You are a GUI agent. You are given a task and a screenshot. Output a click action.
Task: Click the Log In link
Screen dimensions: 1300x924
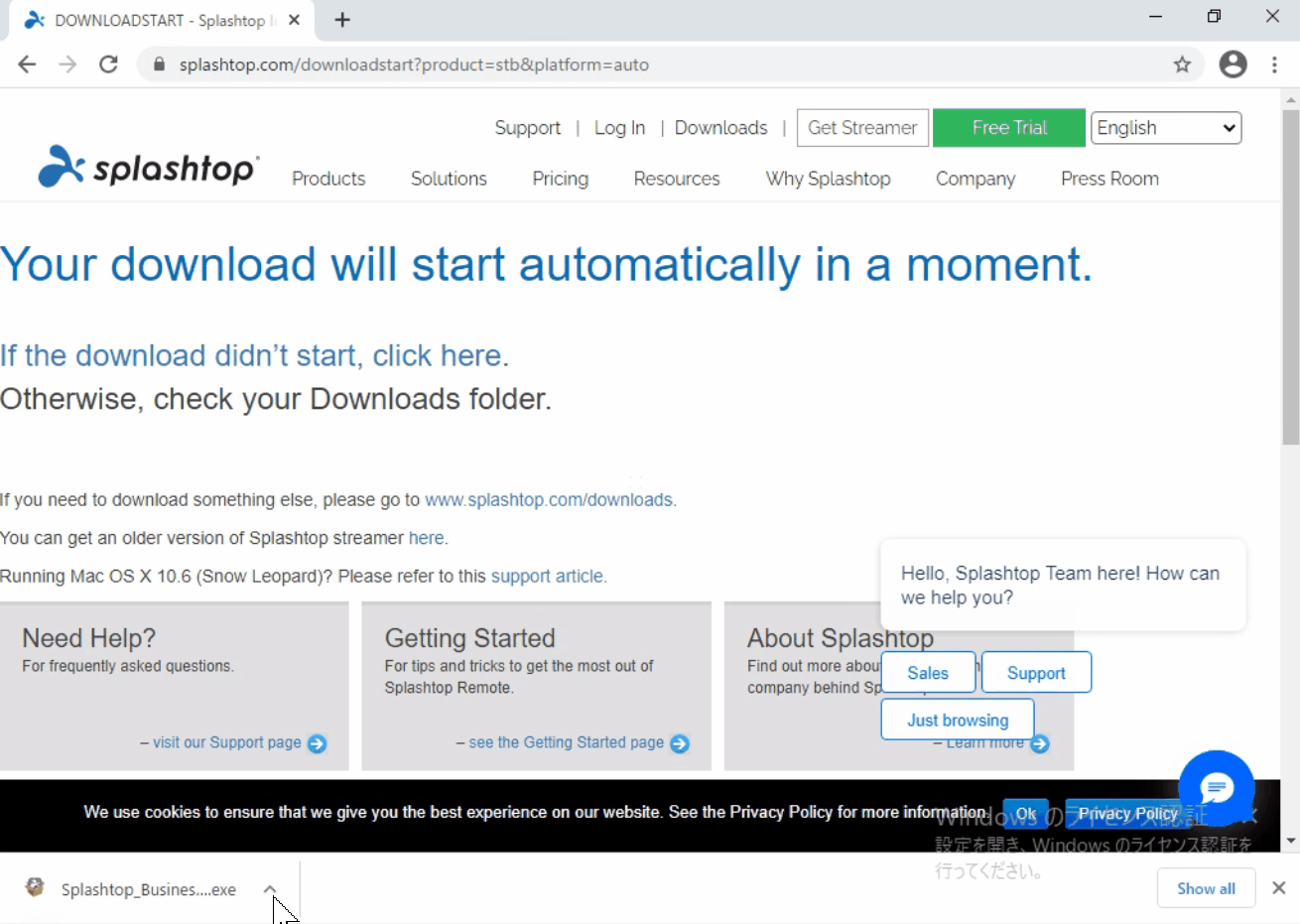[x=619, y=128]
